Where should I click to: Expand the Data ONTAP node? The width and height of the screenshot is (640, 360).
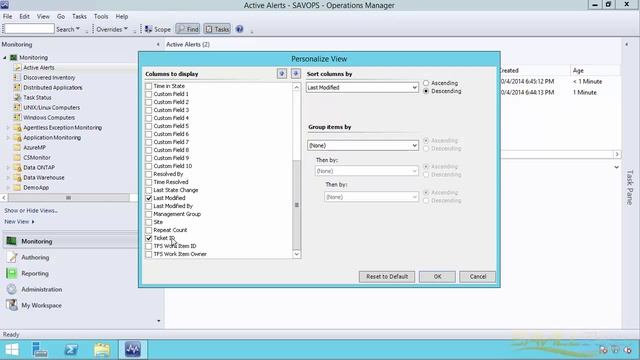coord(8,167)
